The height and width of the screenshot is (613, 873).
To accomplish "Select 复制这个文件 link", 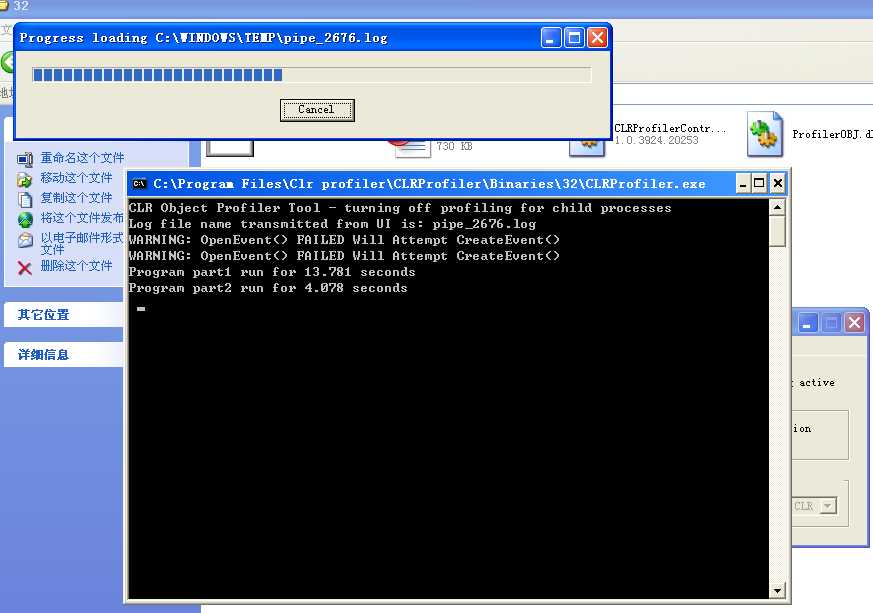I will click(76, 198).
